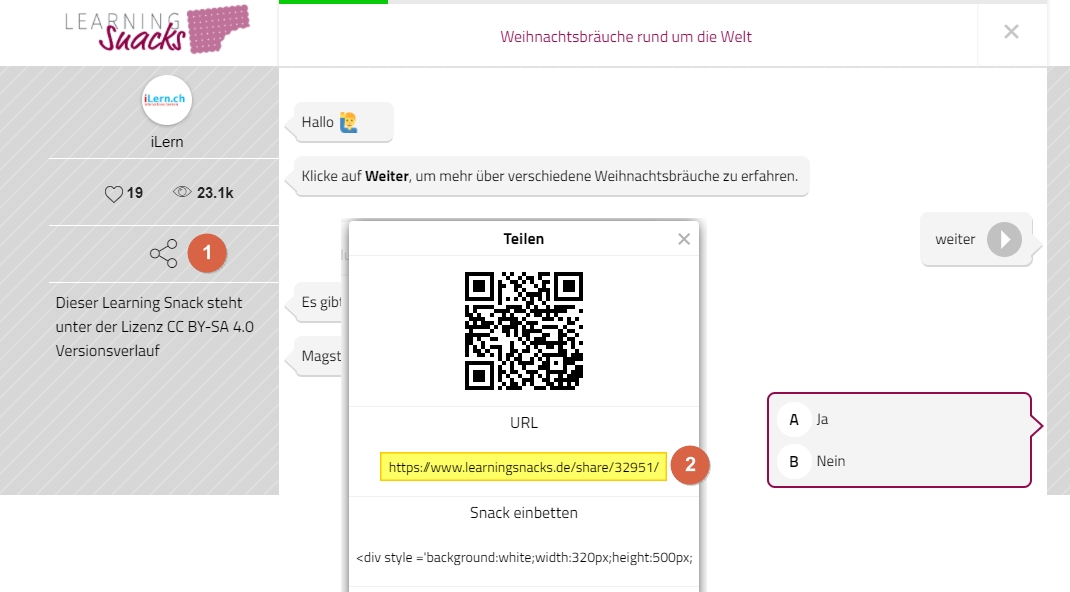Screen dimensions: 1070x592
Task: Open the iLern.ch author avatar
Action: coord(167,100)
